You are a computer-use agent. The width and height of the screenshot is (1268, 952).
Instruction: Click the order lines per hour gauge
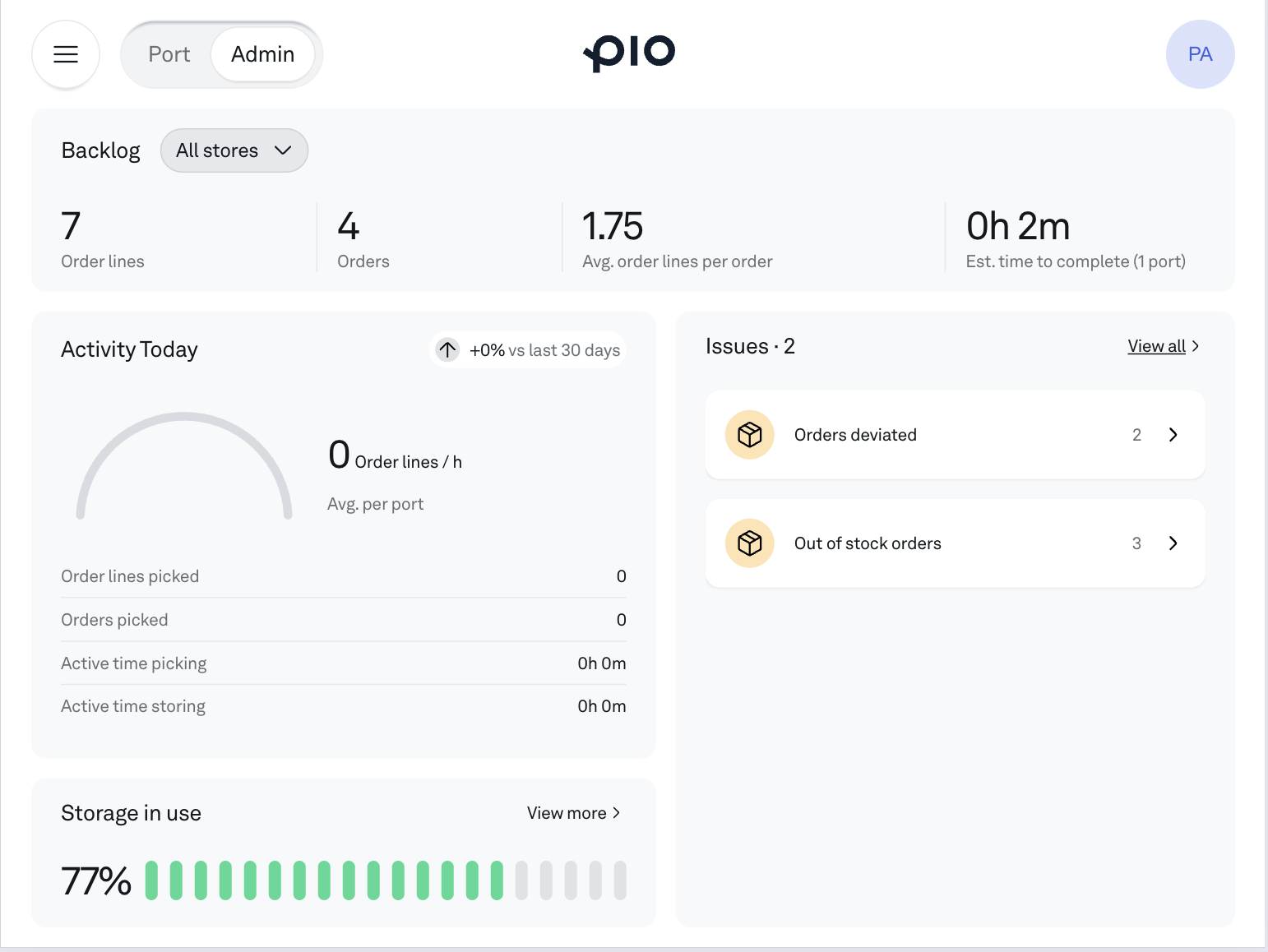click(x=184, y=465)
